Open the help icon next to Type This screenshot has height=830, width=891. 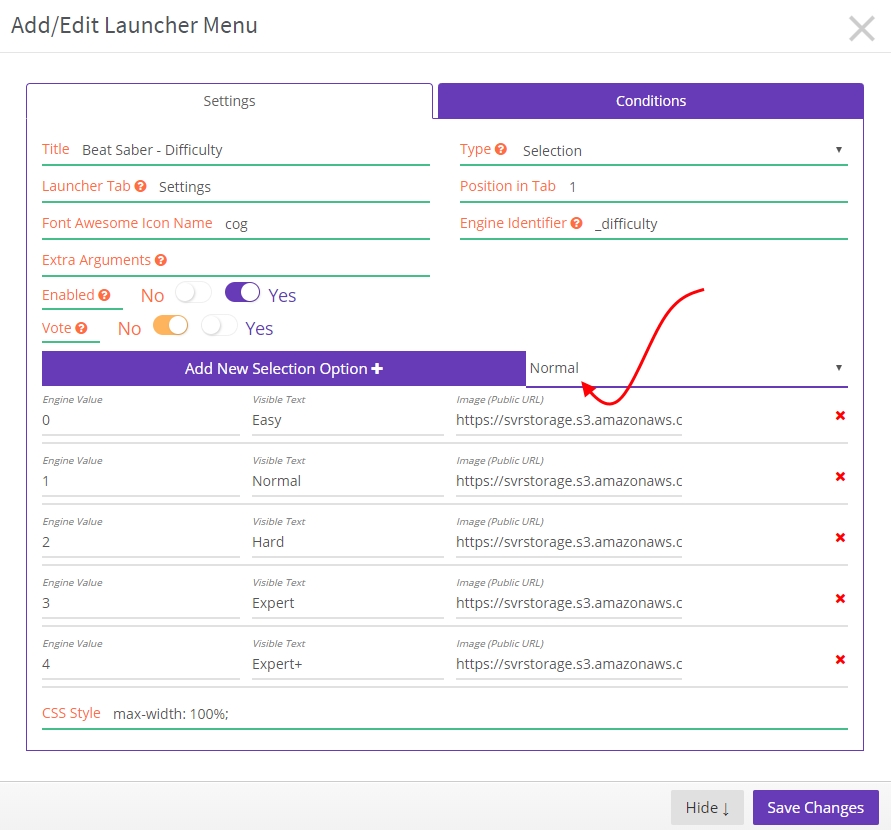501,149
